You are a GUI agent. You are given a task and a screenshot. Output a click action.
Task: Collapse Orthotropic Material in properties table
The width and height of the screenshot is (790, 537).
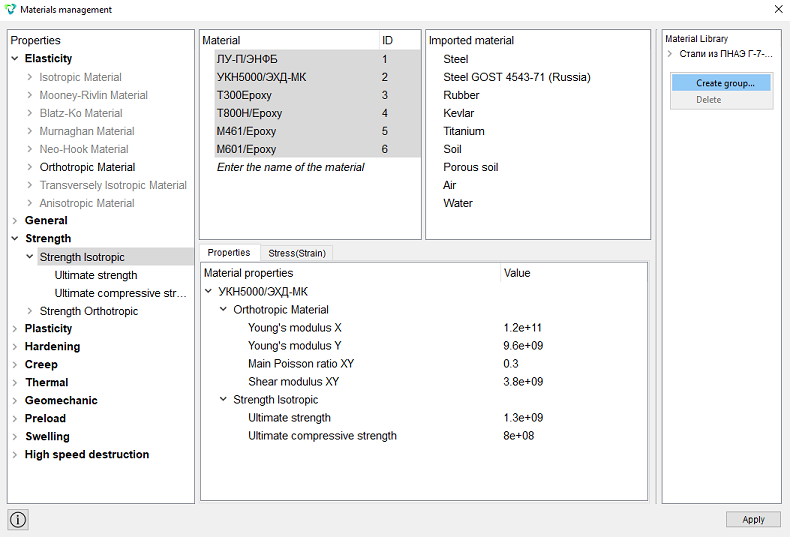223,309
